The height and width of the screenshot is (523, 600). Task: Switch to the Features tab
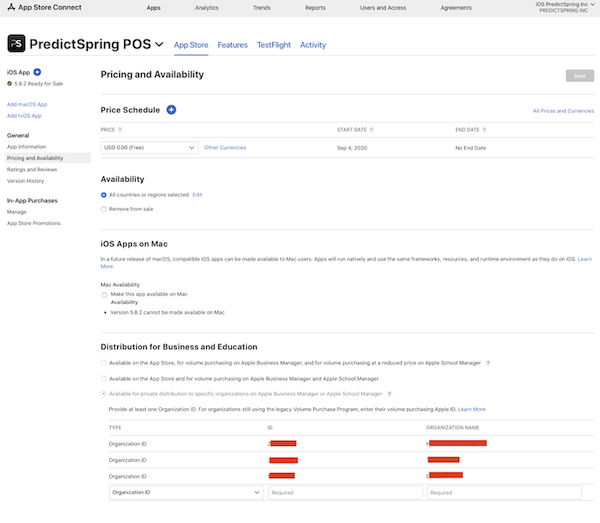tap(233, 45)
